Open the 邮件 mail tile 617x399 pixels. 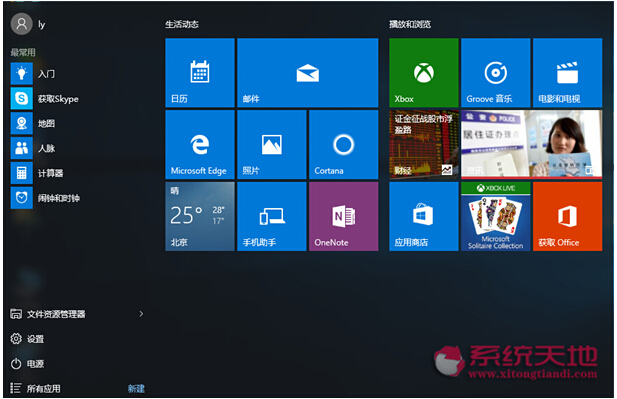pos(308,72)
